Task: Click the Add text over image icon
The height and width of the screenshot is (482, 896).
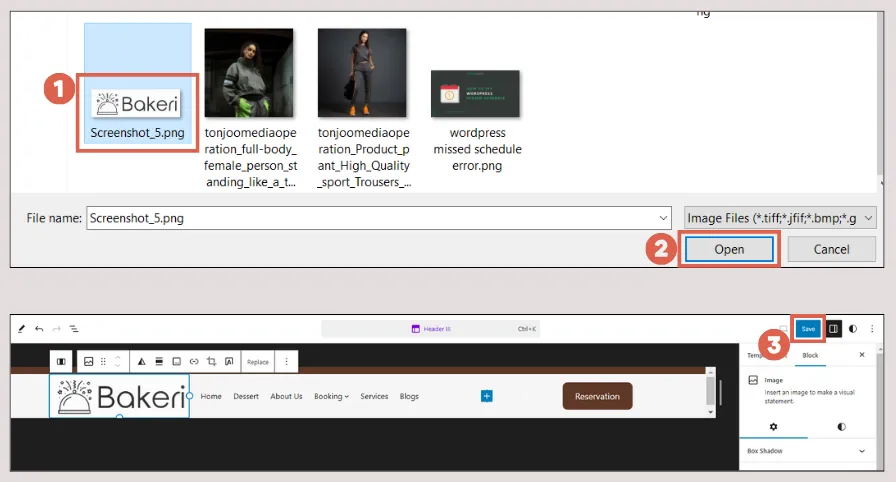Action: tap(229, 362)
